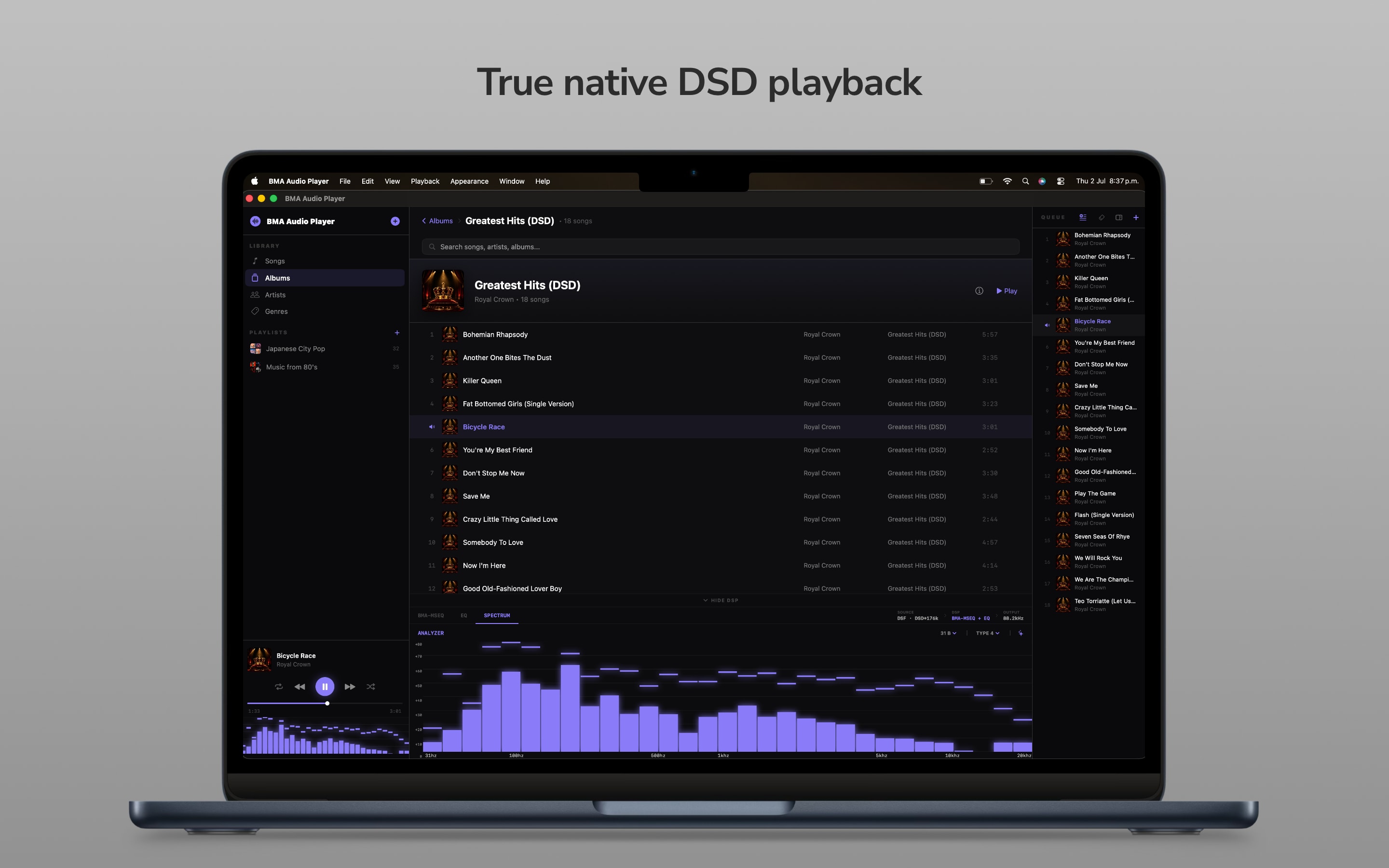Click the search songs, artists, albums field
The width and height of the screenshot is (1389, 868).
[721, 247]
